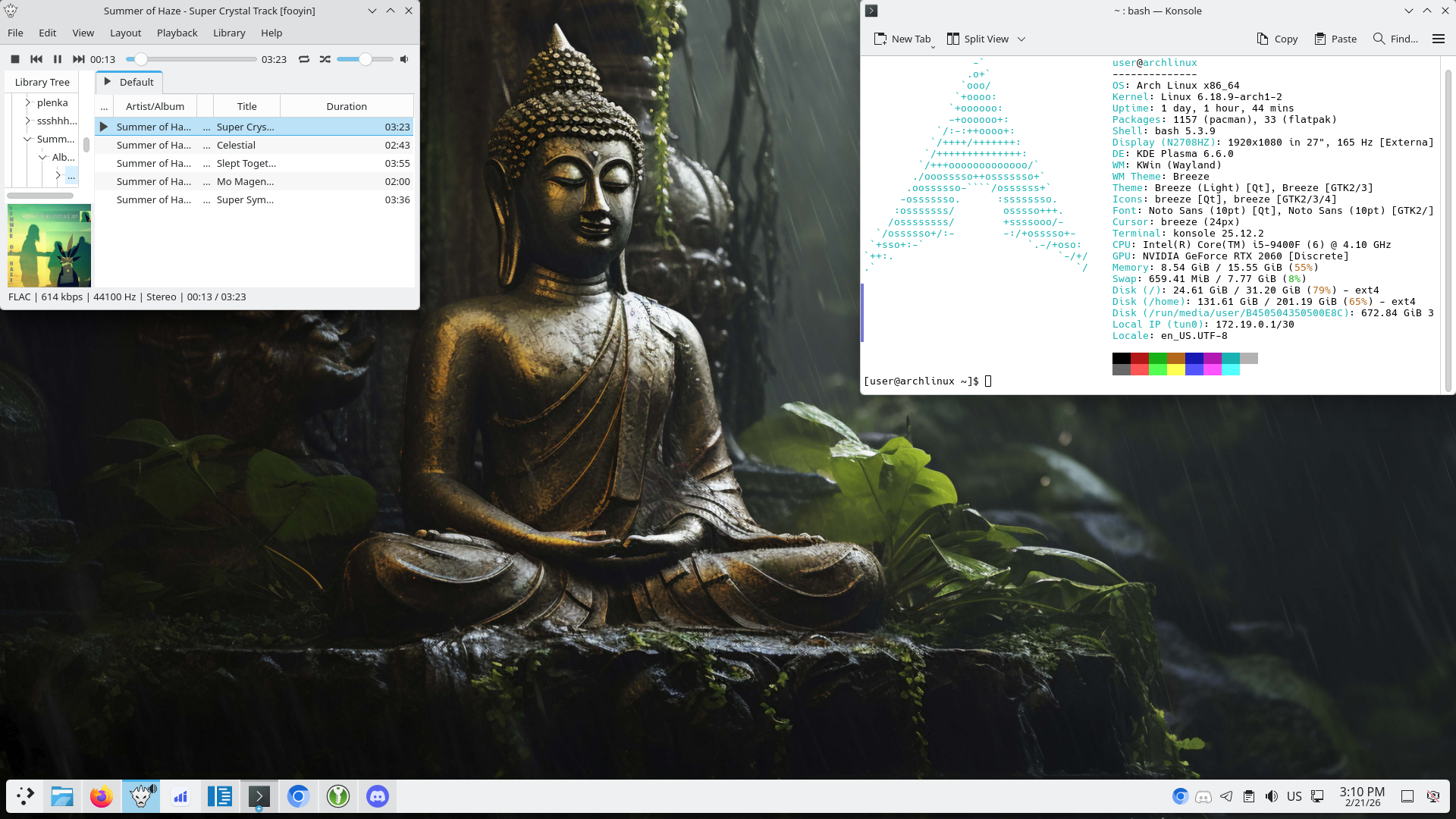Expand the plenka library tree item
Image resolution: width=1456 pixels, height=819 pixels.
coord(27,102)
